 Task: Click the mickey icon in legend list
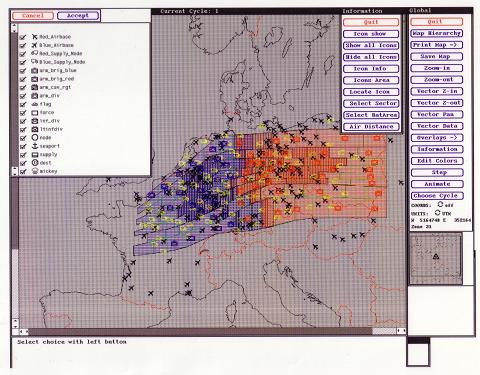(x=35, y=171)
